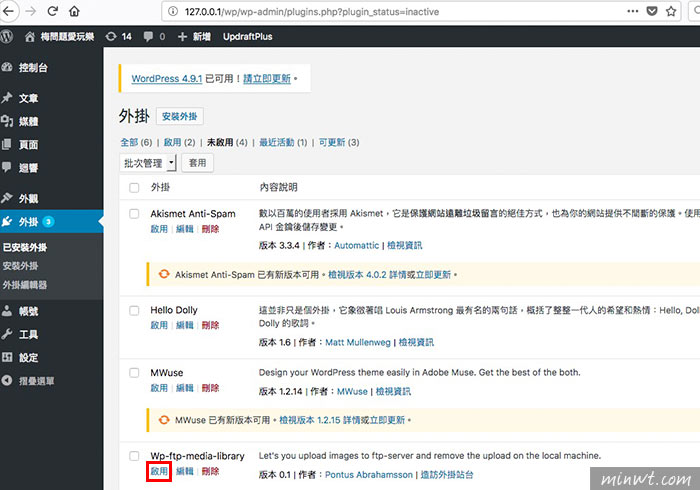Check the Wp-ftp-media-library checkbox

(x=134, y=456)
